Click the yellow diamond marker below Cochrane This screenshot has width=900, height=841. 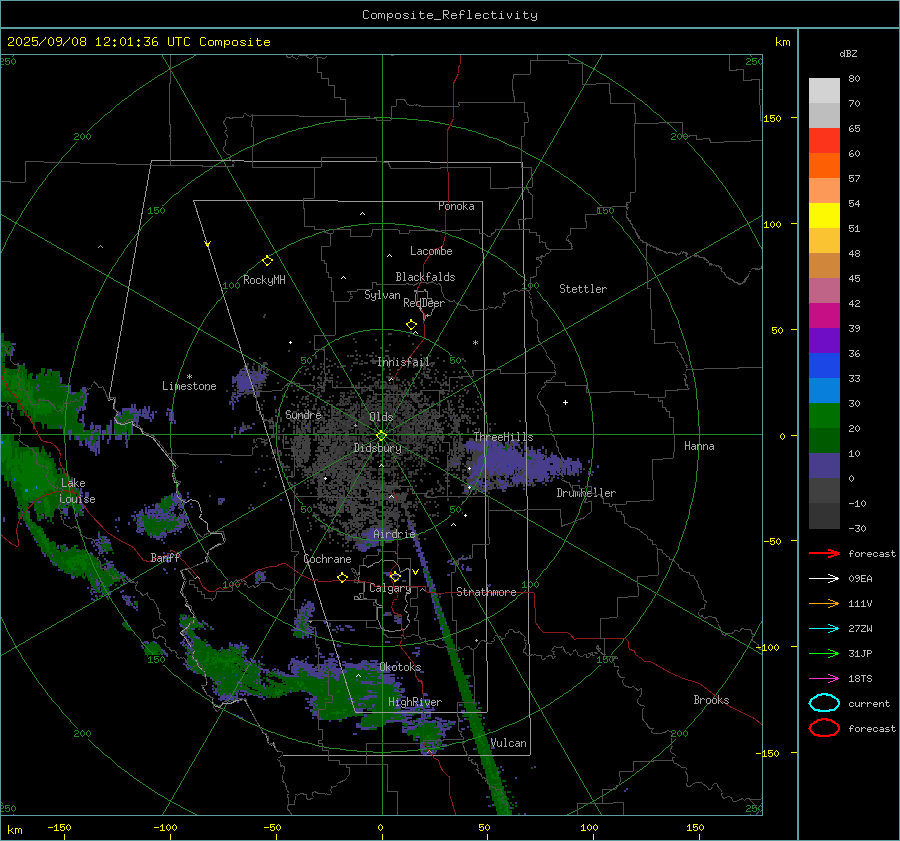coord(343,577)
